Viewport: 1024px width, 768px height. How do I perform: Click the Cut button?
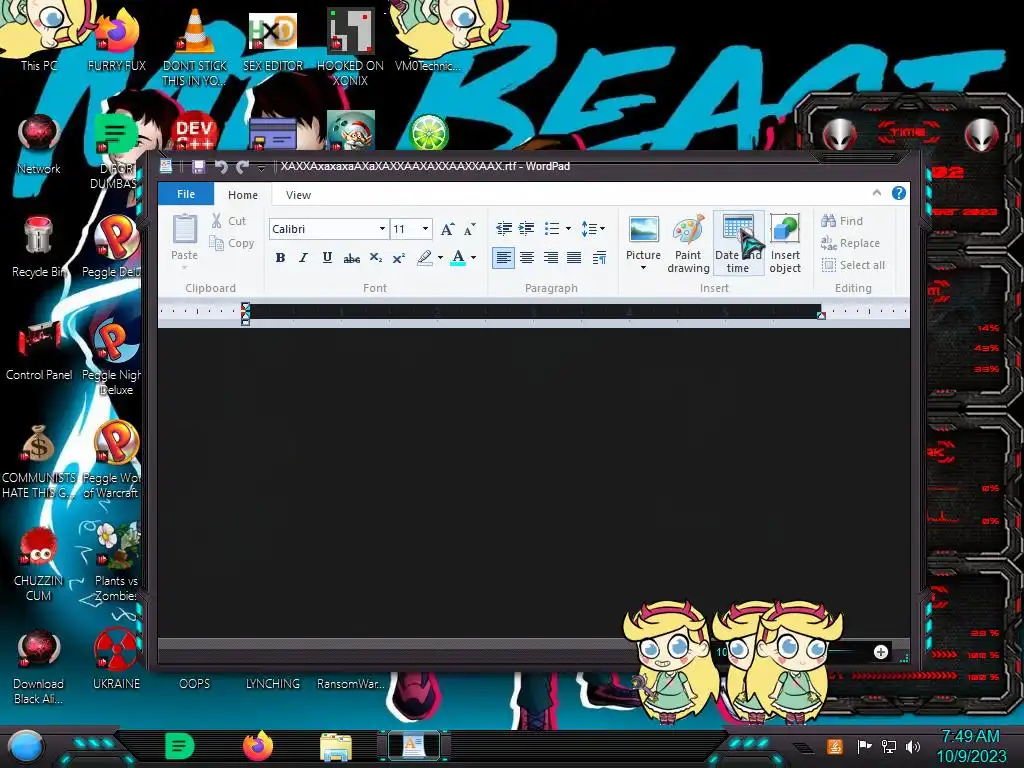click(x=229, y=221)
